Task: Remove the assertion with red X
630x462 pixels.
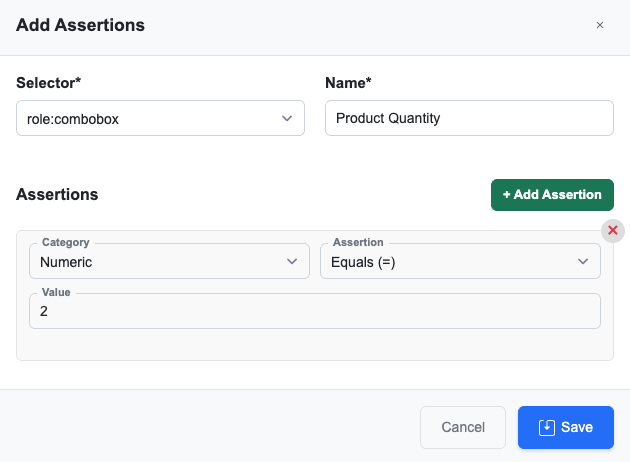Action: 613,231
